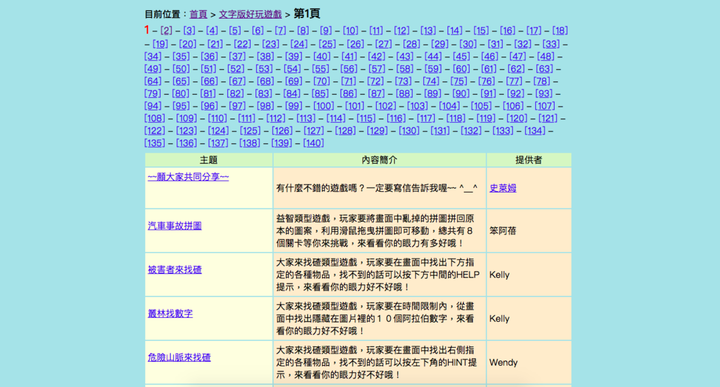Go to page [138]
Screen dimensions: 720x387
point(250,143)
